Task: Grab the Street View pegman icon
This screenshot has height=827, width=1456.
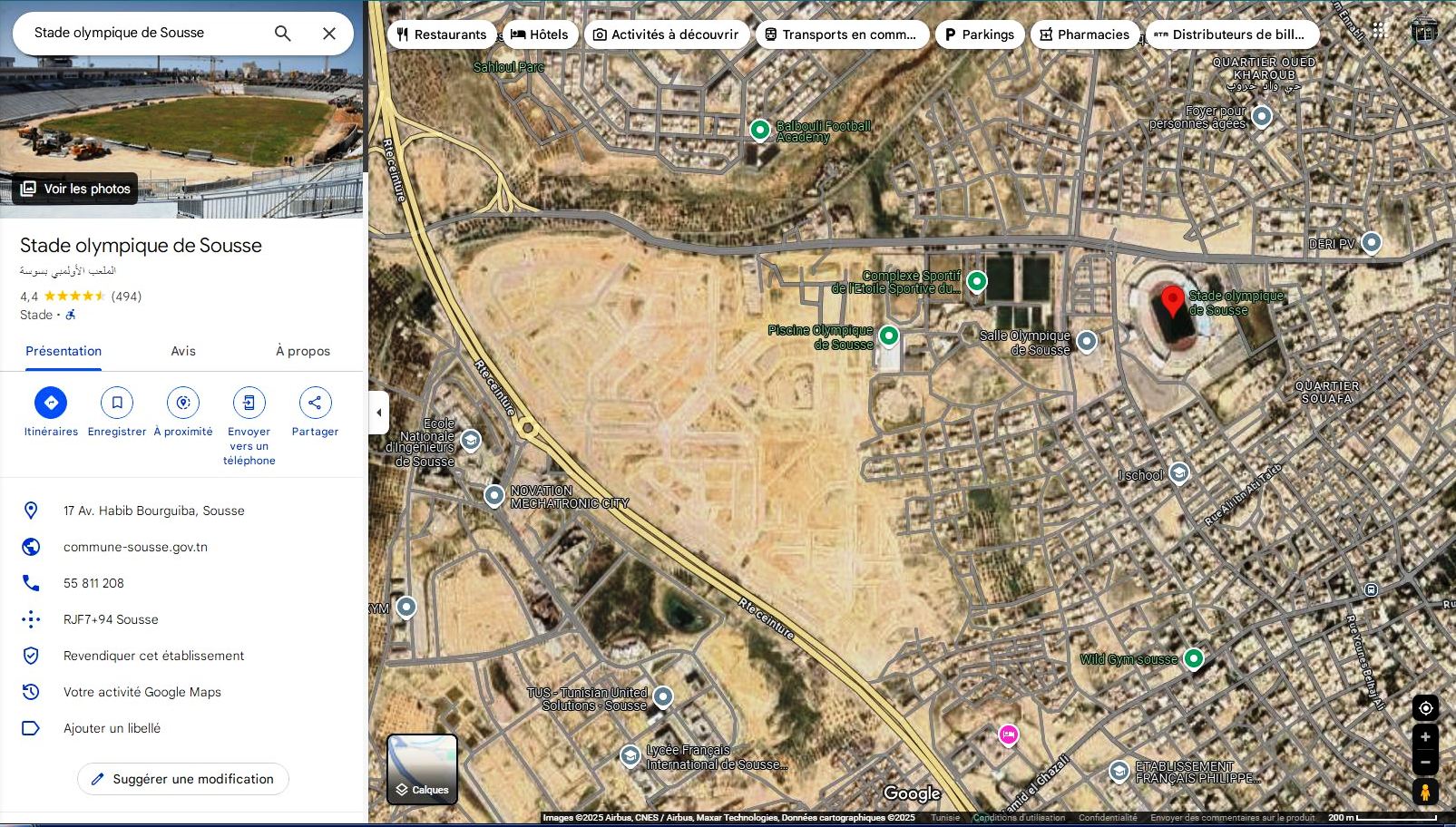Action: coord(1425,793)
